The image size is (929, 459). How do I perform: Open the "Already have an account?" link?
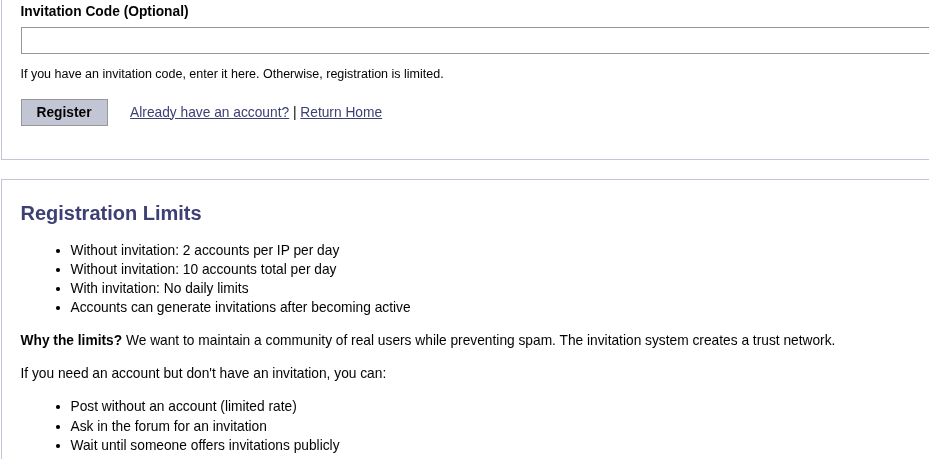point(209,112)
